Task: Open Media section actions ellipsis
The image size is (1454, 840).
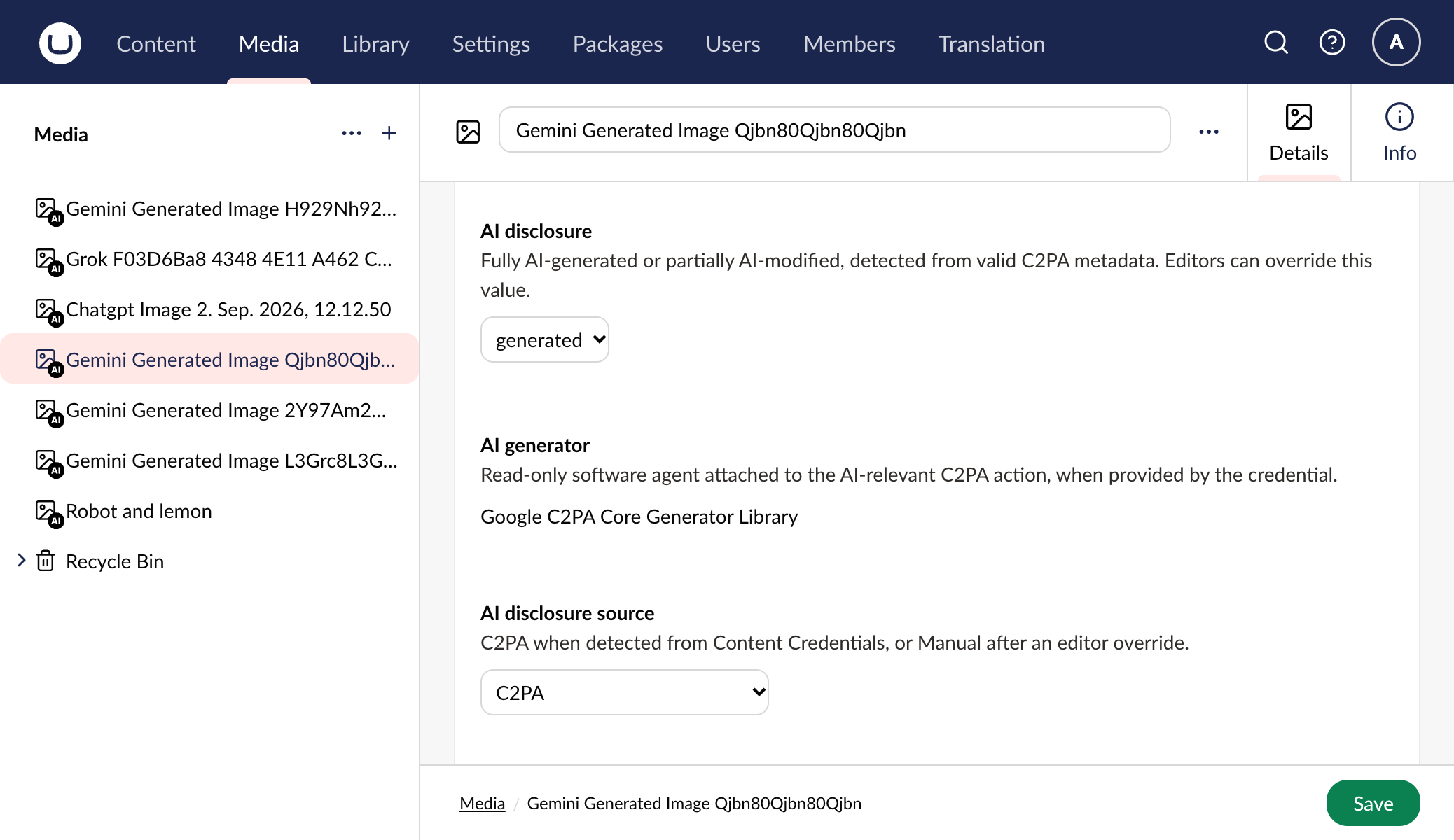Action: point(352,133)
